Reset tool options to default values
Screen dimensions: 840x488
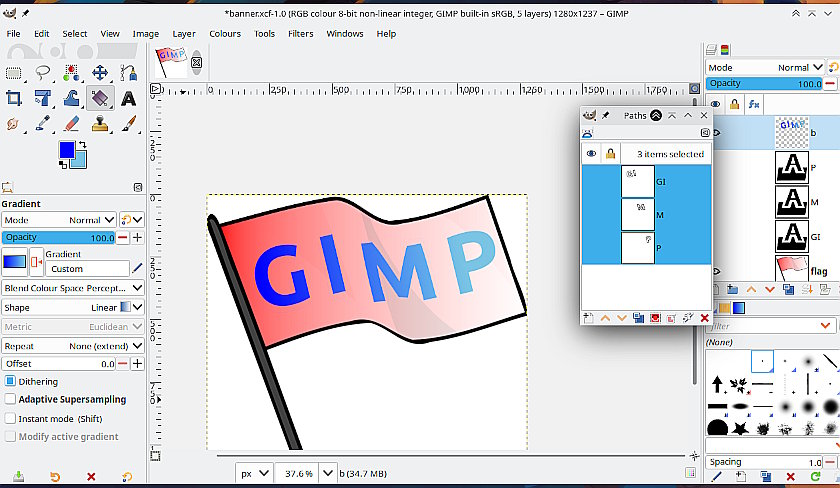tap(127, 477)
